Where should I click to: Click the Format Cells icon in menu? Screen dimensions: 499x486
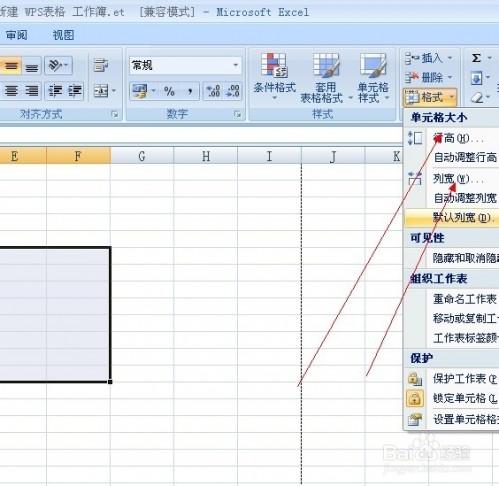tap(415, 419)
